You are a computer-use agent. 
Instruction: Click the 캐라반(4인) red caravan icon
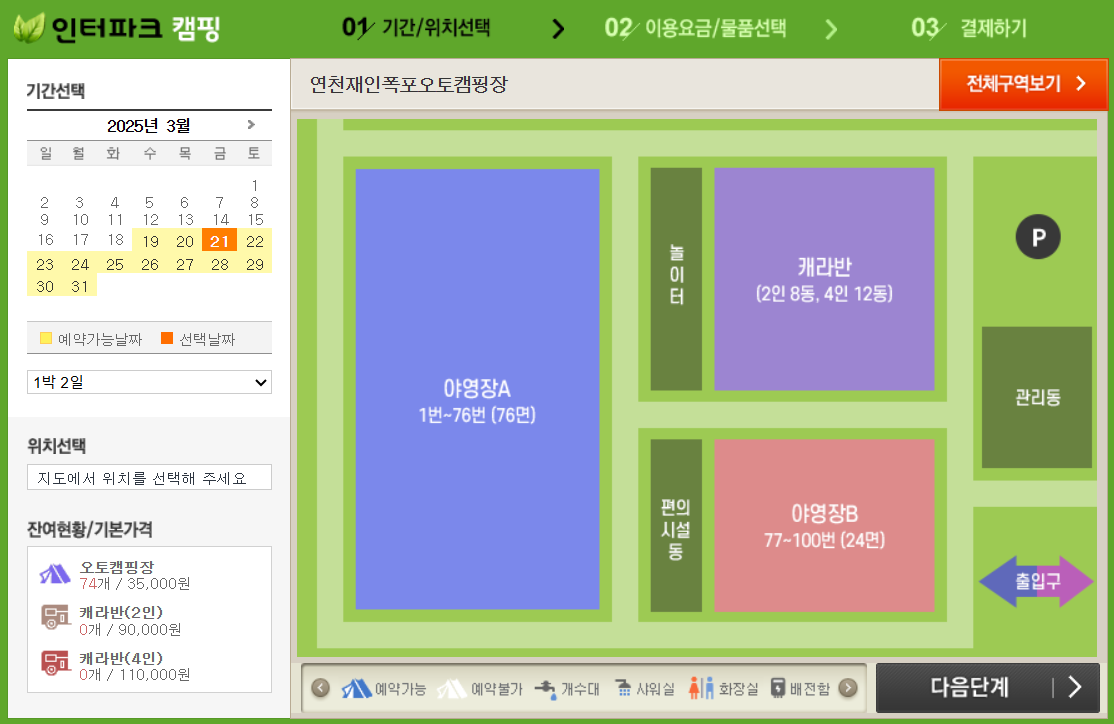(x=55, y=662)
